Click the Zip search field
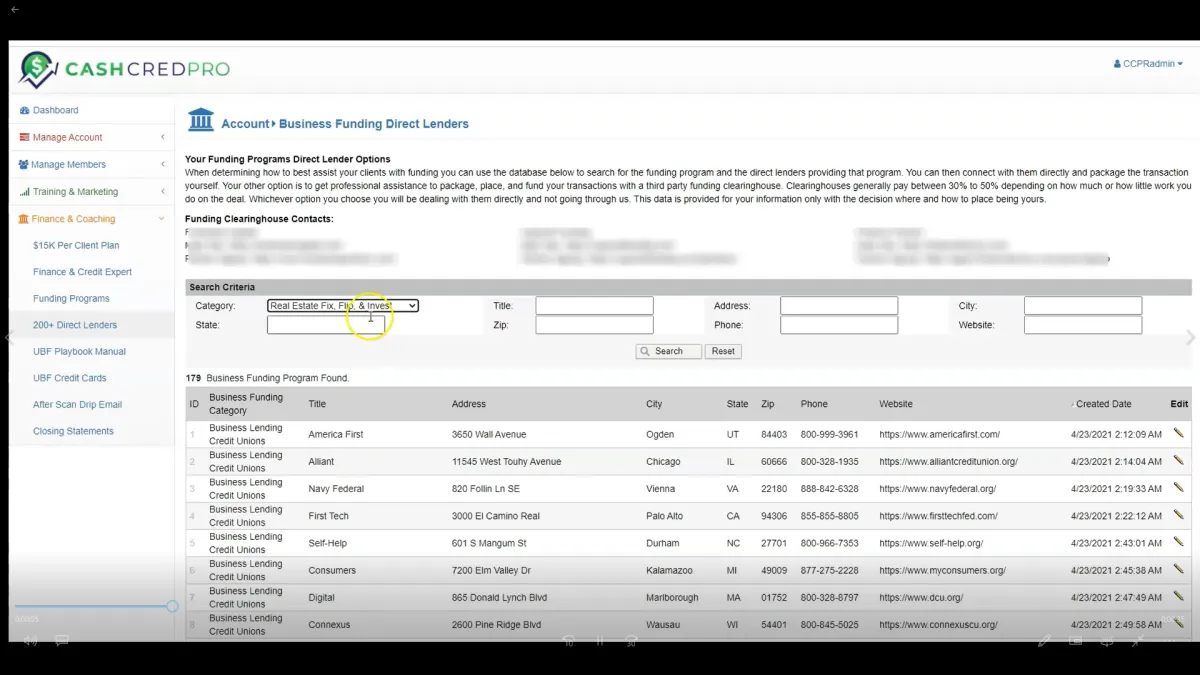1200x675 pixels. pos(594,325)
